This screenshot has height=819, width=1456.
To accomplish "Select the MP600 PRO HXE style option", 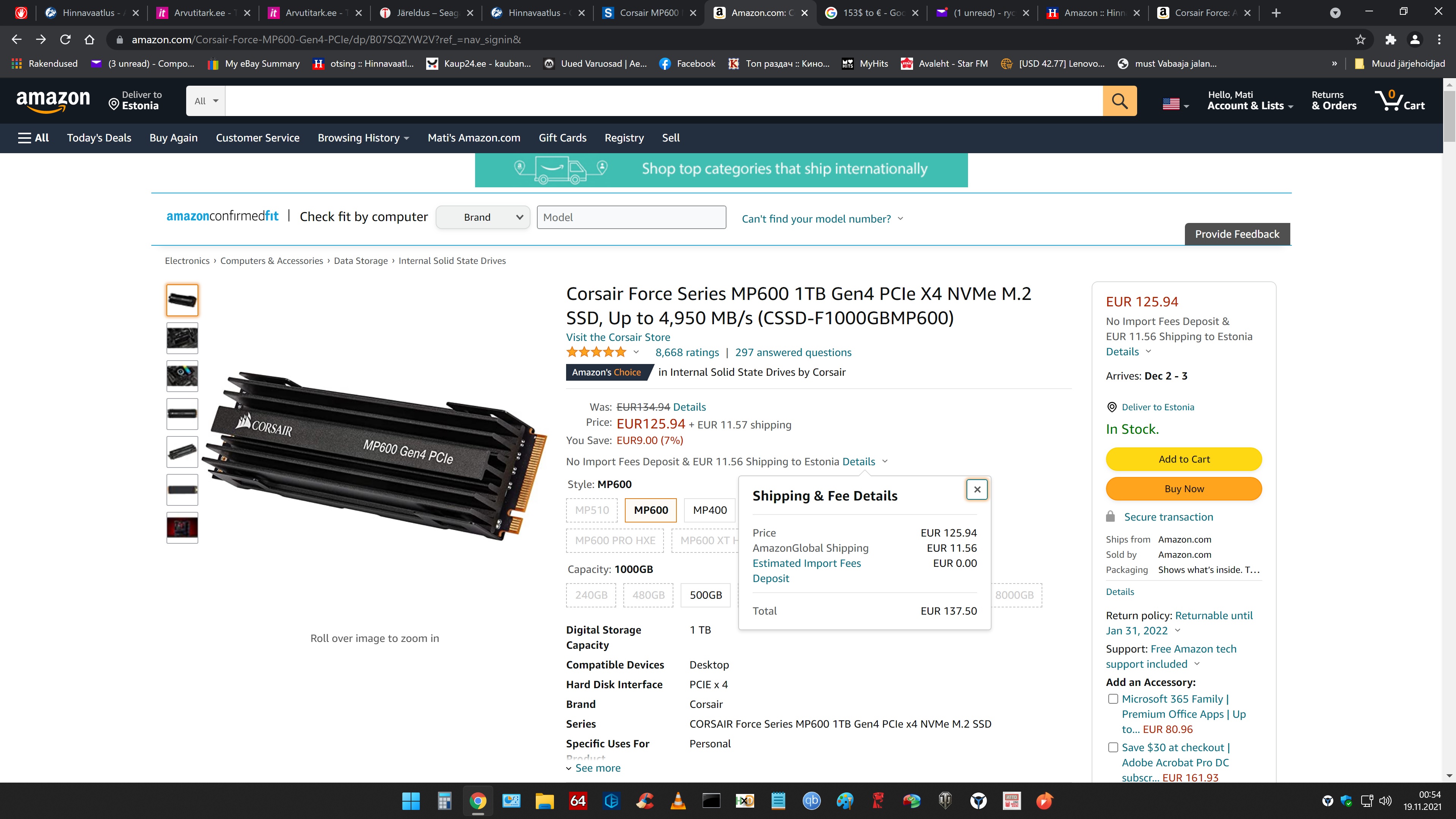I will [615, 540].
